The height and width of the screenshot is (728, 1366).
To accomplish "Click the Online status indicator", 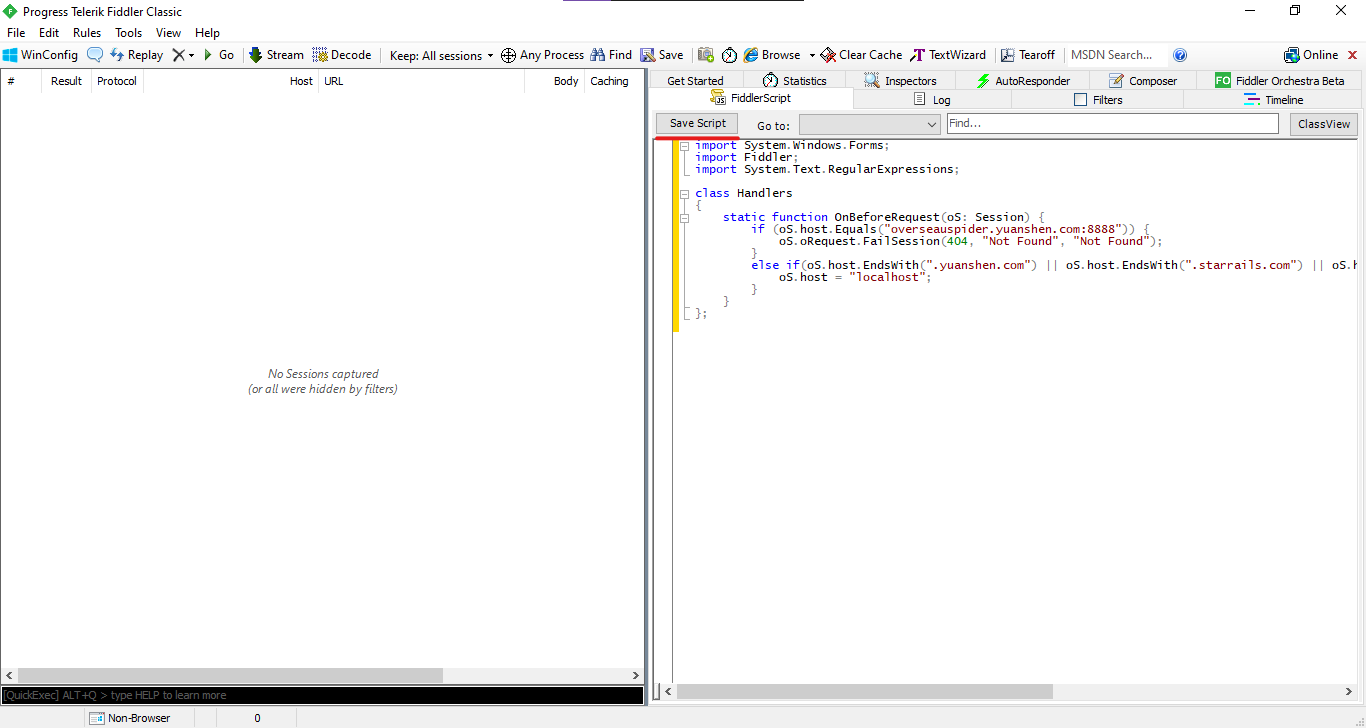I will coord(1311,55).
